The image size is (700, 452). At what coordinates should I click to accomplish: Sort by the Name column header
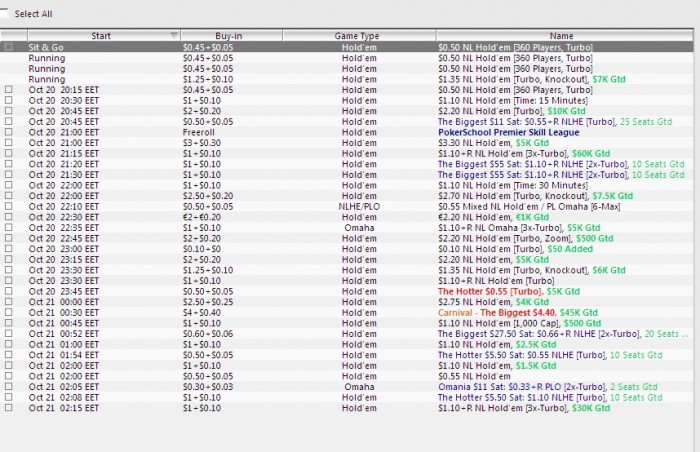[x=564, y=36]
